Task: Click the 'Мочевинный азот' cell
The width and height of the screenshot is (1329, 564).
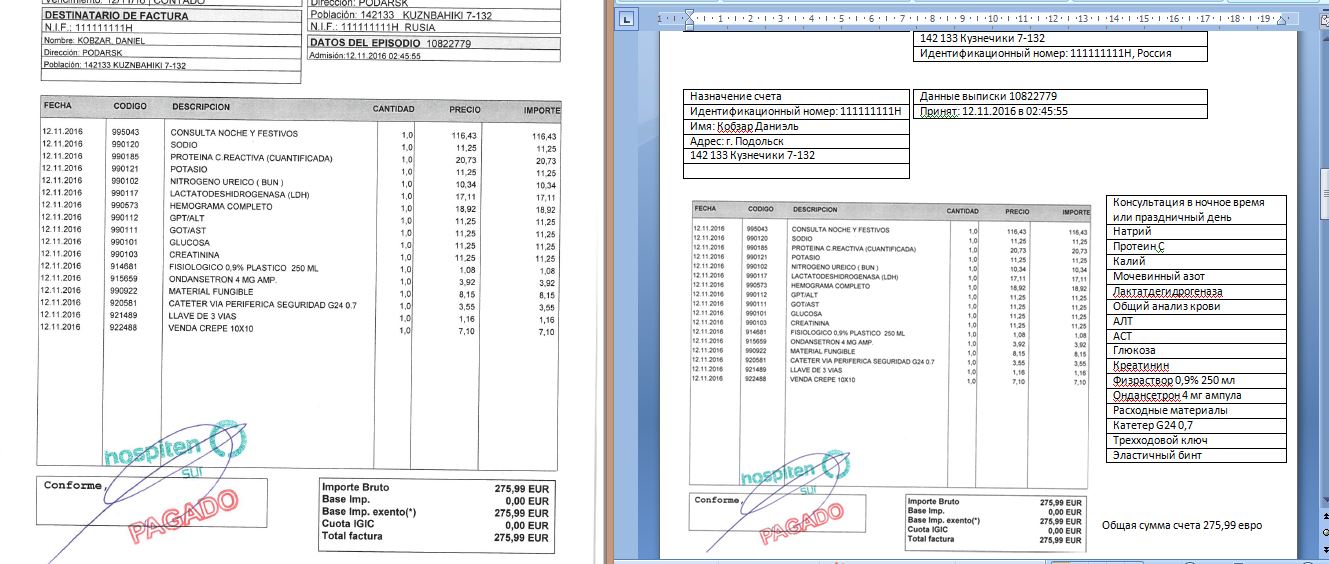Action: (1197, 276)
